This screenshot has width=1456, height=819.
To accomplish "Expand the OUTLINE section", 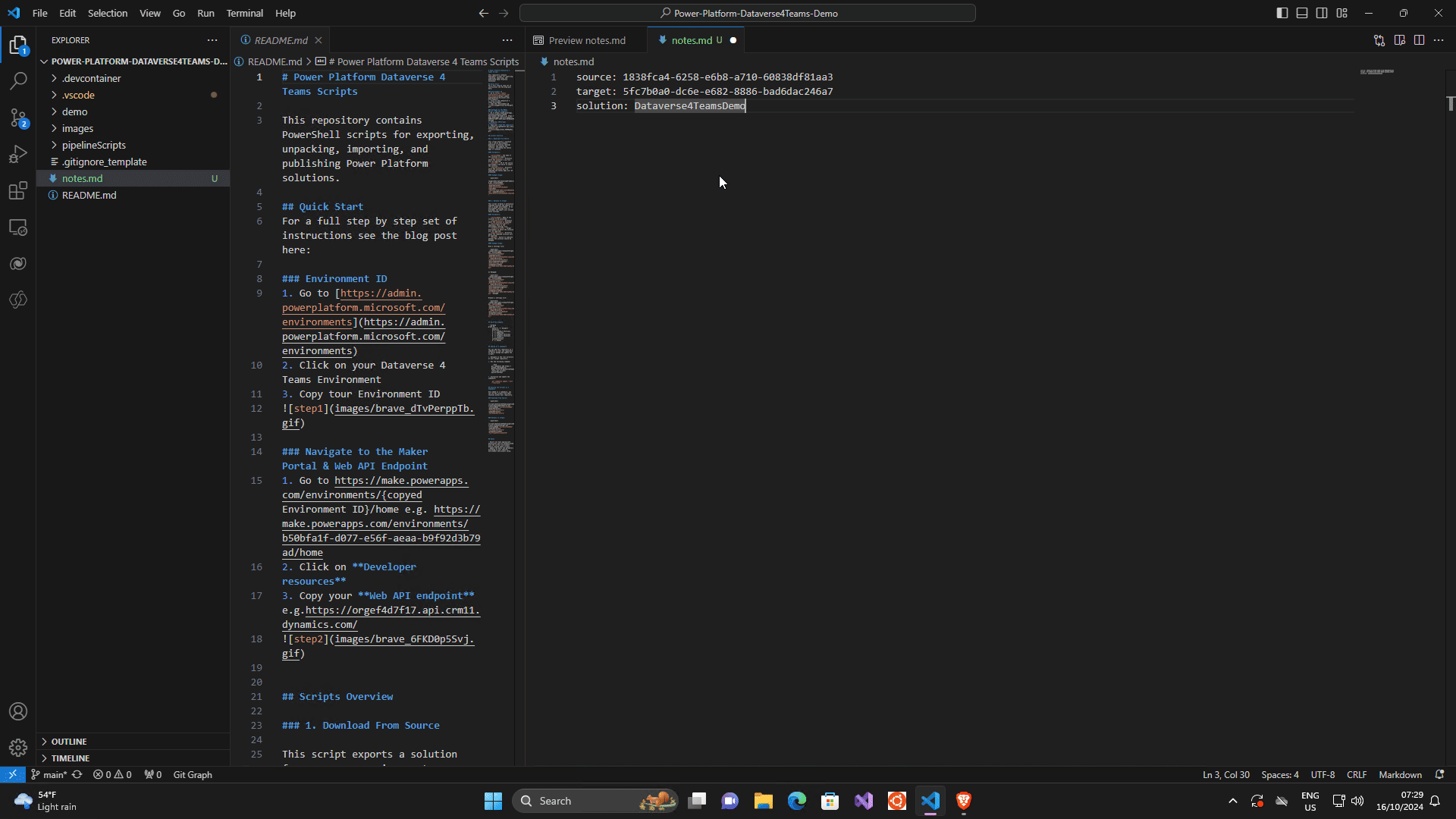I will tap(68, 741).
